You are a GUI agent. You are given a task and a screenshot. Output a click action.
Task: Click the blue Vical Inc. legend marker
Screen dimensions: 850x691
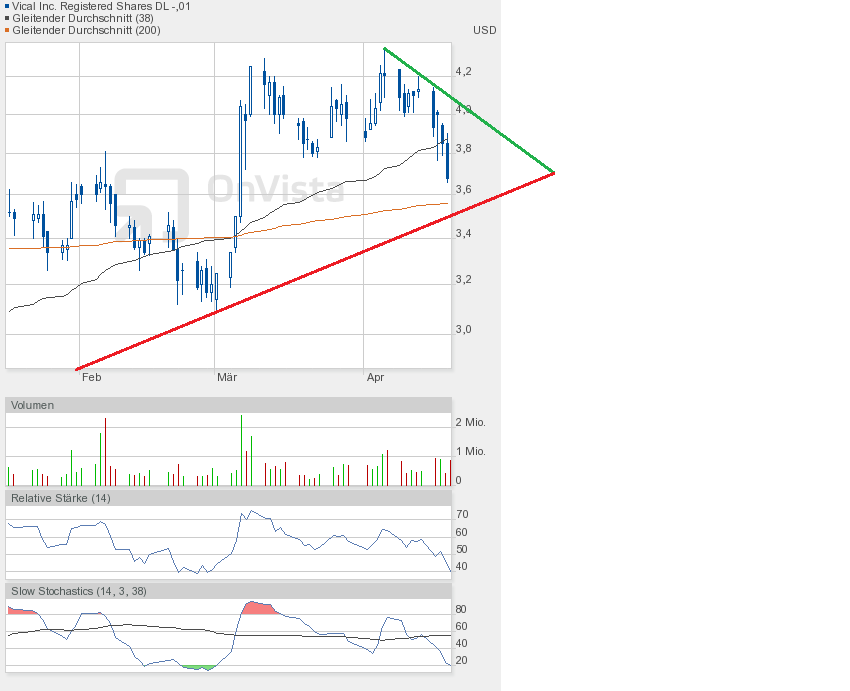tap(9, 6)
